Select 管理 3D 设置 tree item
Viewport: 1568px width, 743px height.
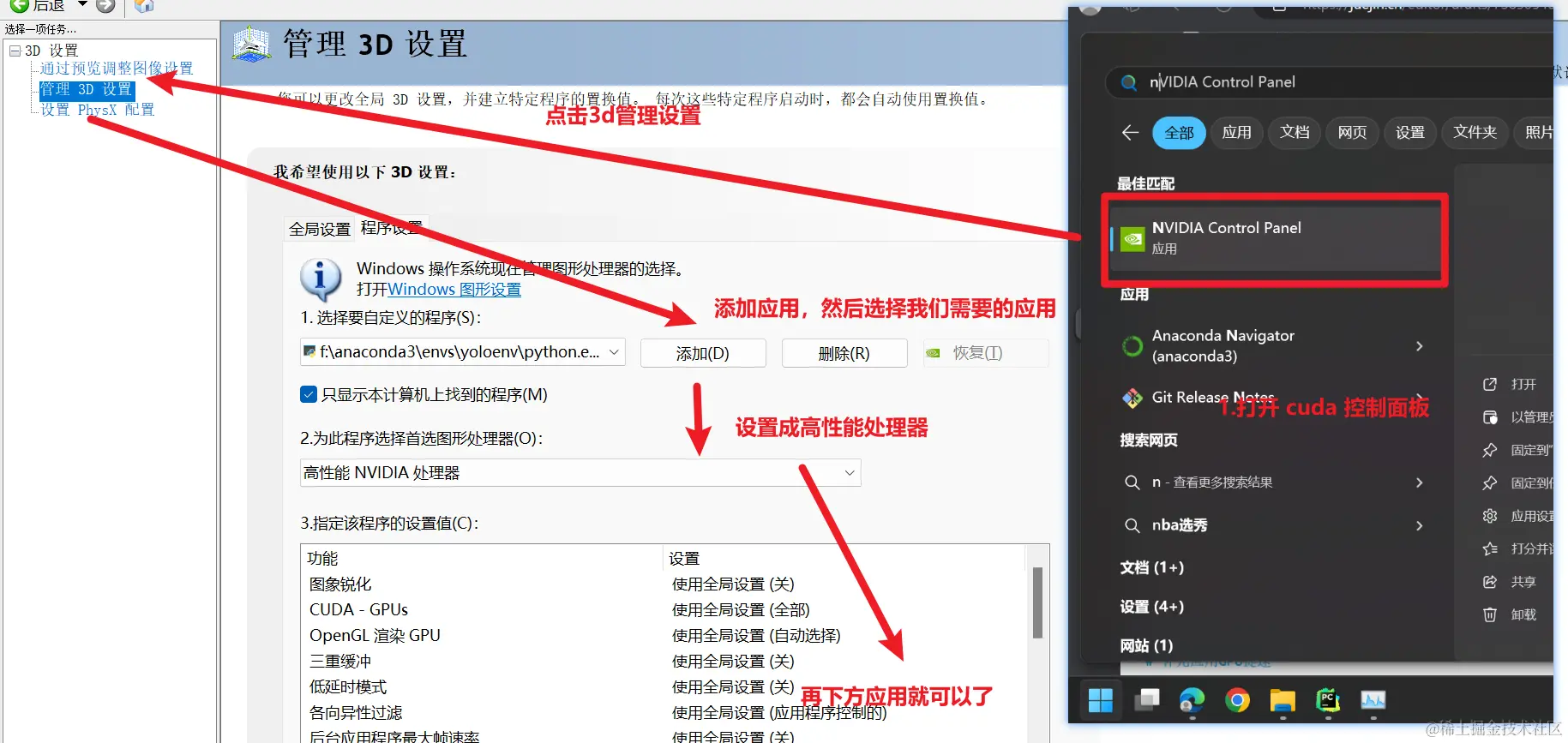[x=87, y=89]
